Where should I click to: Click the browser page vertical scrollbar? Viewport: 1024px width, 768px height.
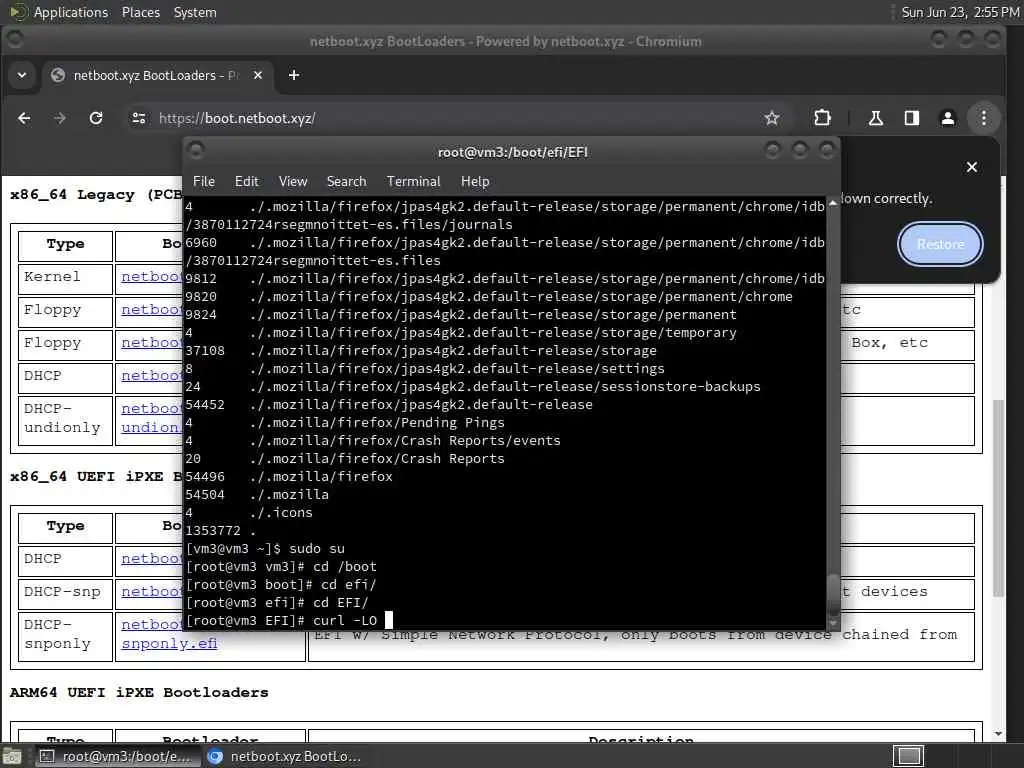coord(998,498)
